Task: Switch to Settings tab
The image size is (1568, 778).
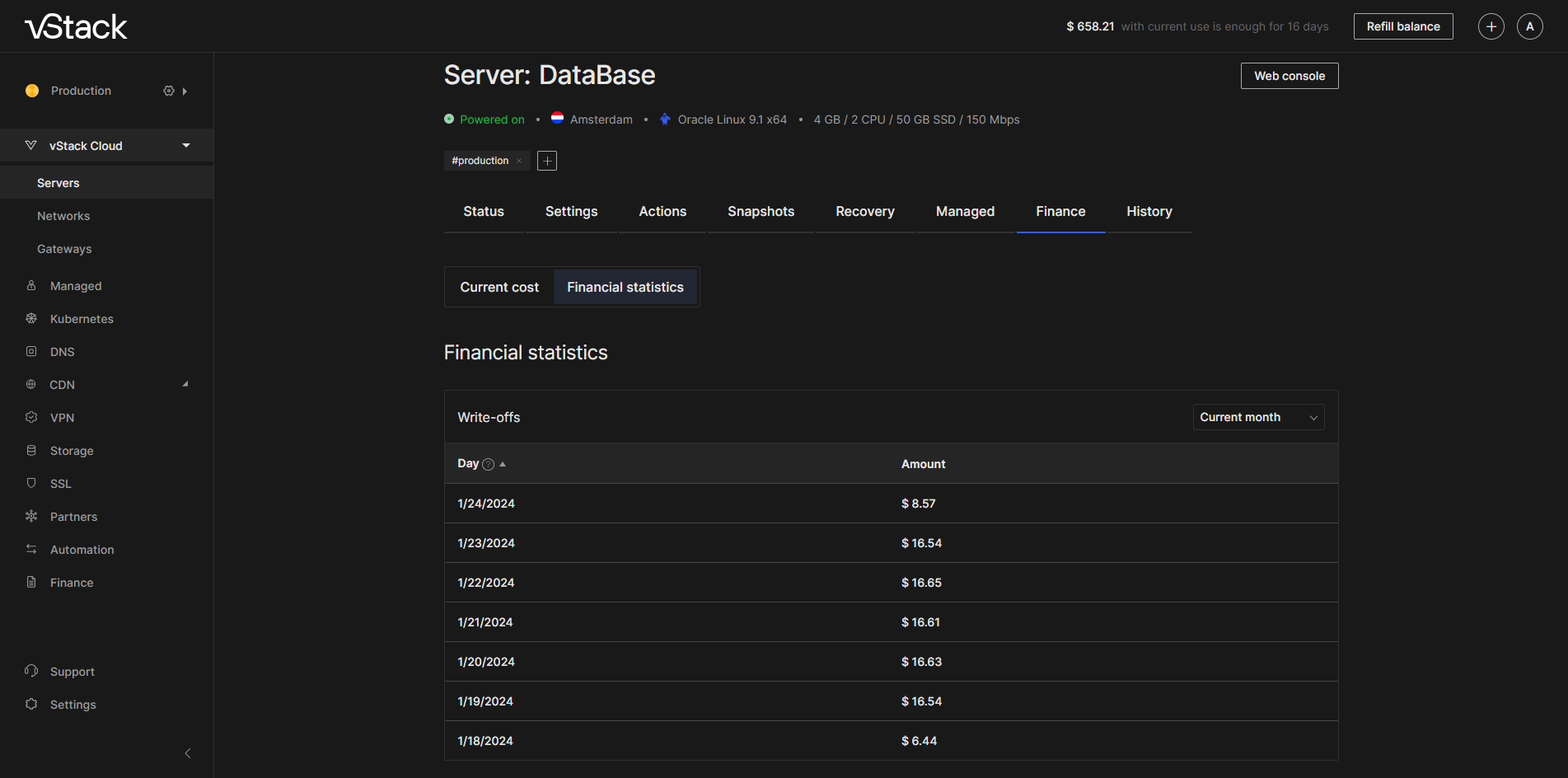Action: tap(572, 212)
